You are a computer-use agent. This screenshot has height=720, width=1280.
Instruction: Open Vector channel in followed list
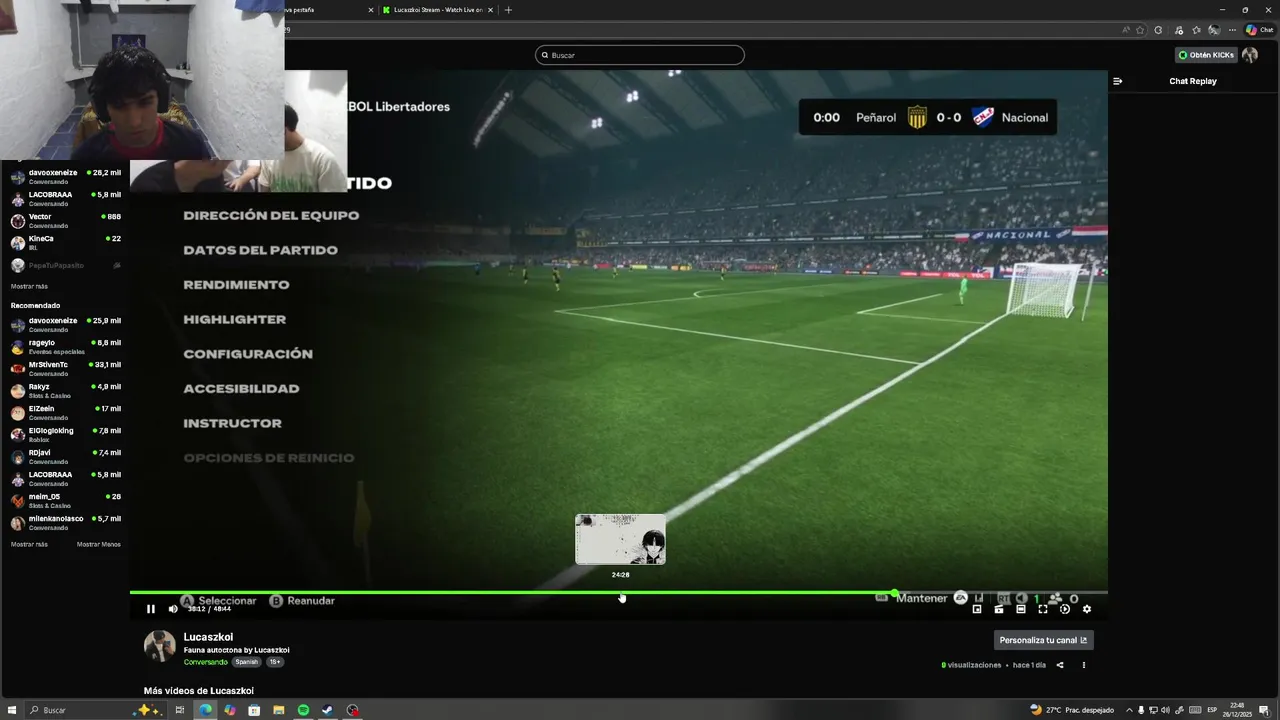pyautogui.click(x=65, y=220)
